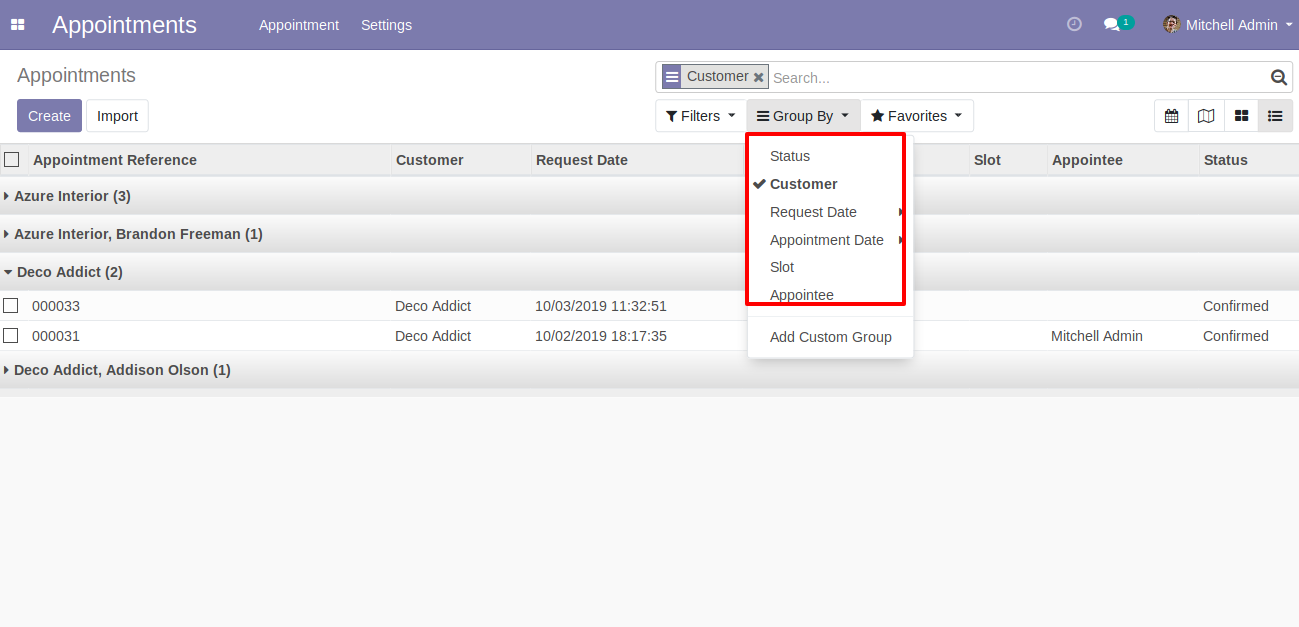Click Deco Addict customer in row 000031
The width and height of the screenshot is (1299, 627).
433,336
